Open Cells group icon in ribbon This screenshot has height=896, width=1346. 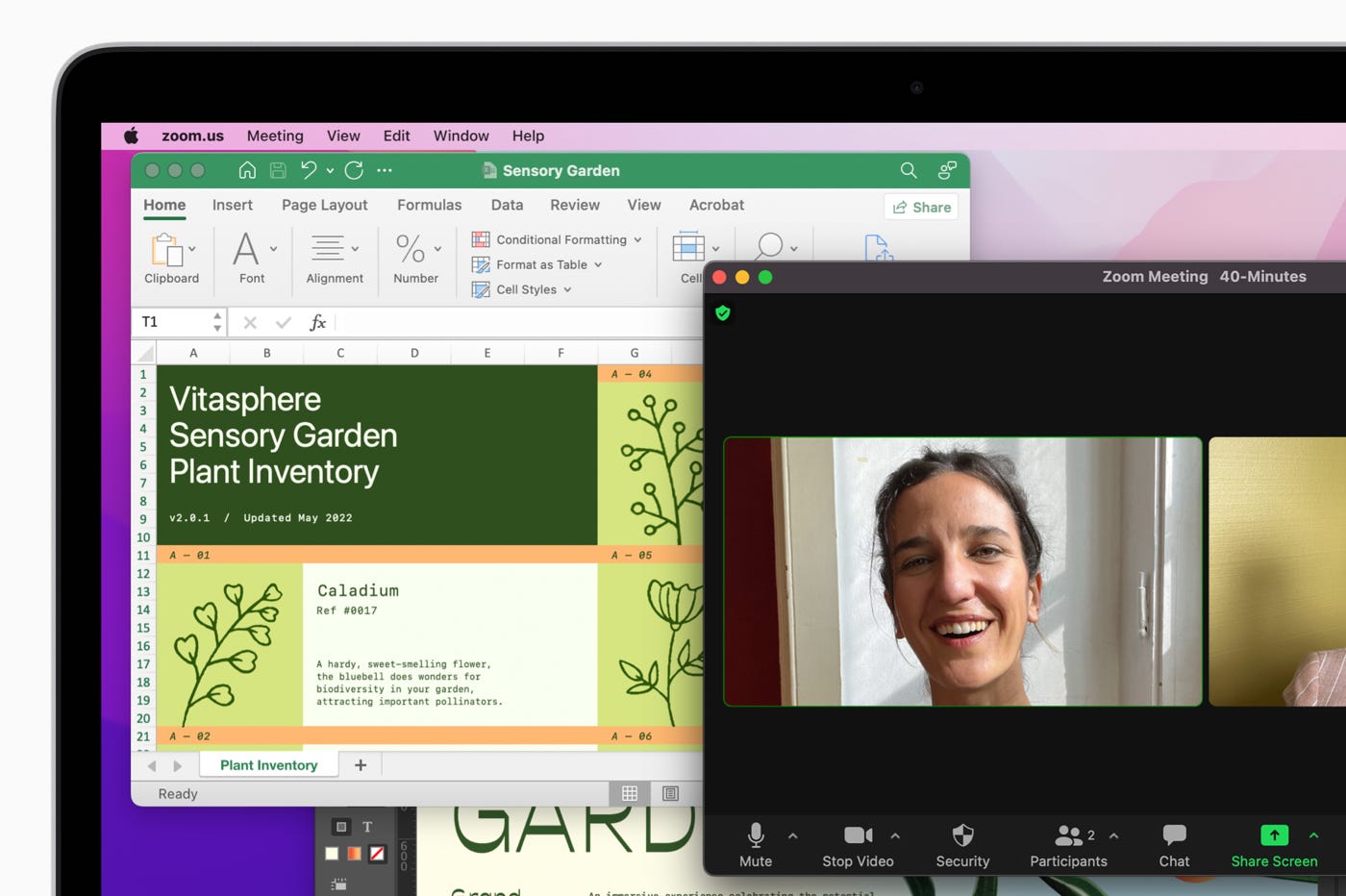click(x=688, y=247)
